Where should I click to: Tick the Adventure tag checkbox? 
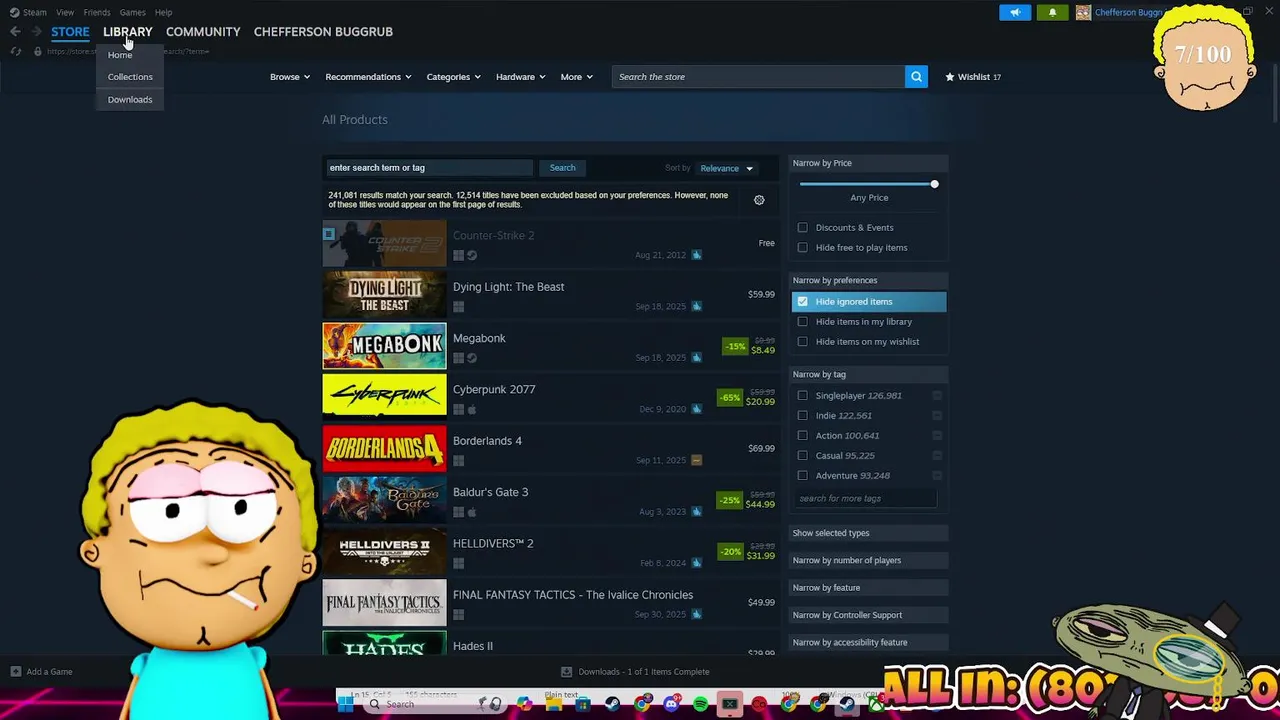coord(802,476)
